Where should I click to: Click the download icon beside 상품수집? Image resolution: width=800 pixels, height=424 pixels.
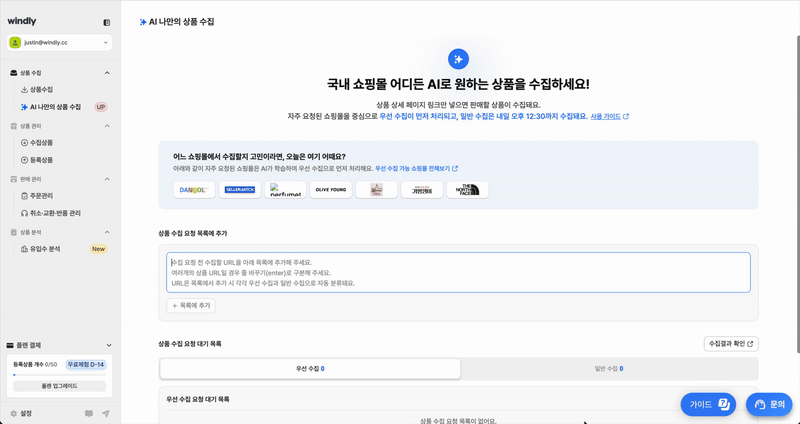pos(24,90)
